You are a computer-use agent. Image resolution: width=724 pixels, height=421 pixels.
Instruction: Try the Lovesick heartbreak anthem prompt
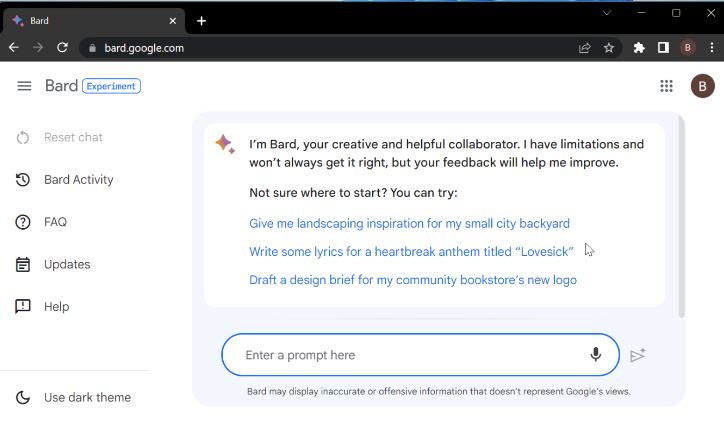(411, 252)
